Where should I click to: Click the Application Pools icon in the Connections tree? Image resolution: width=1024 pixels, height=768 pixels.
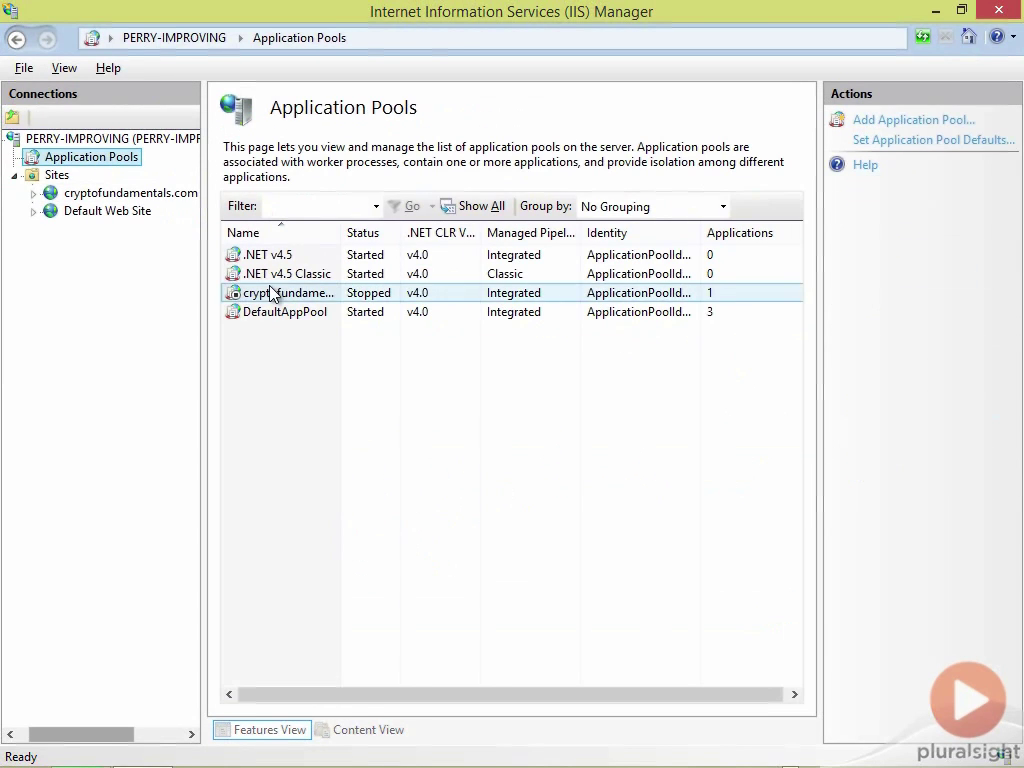(x=32, y=157)
